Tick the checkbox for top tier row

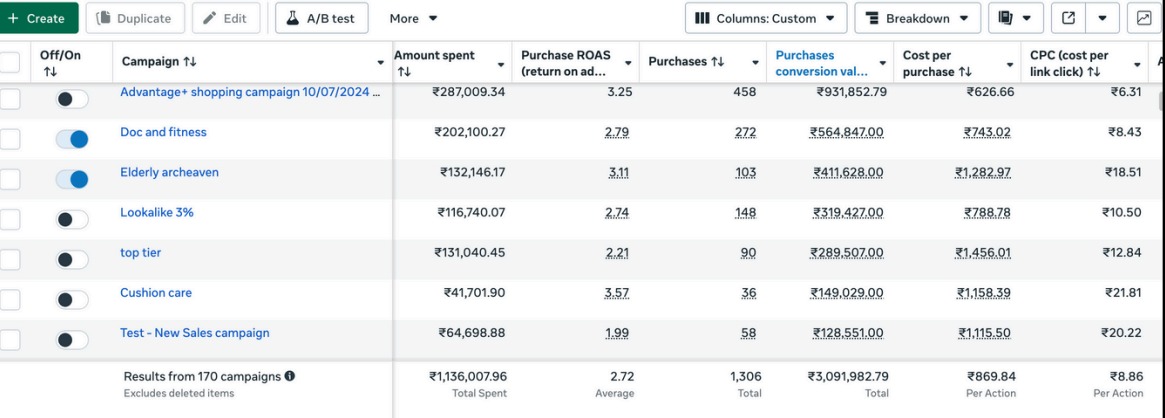tap(10, 259)
